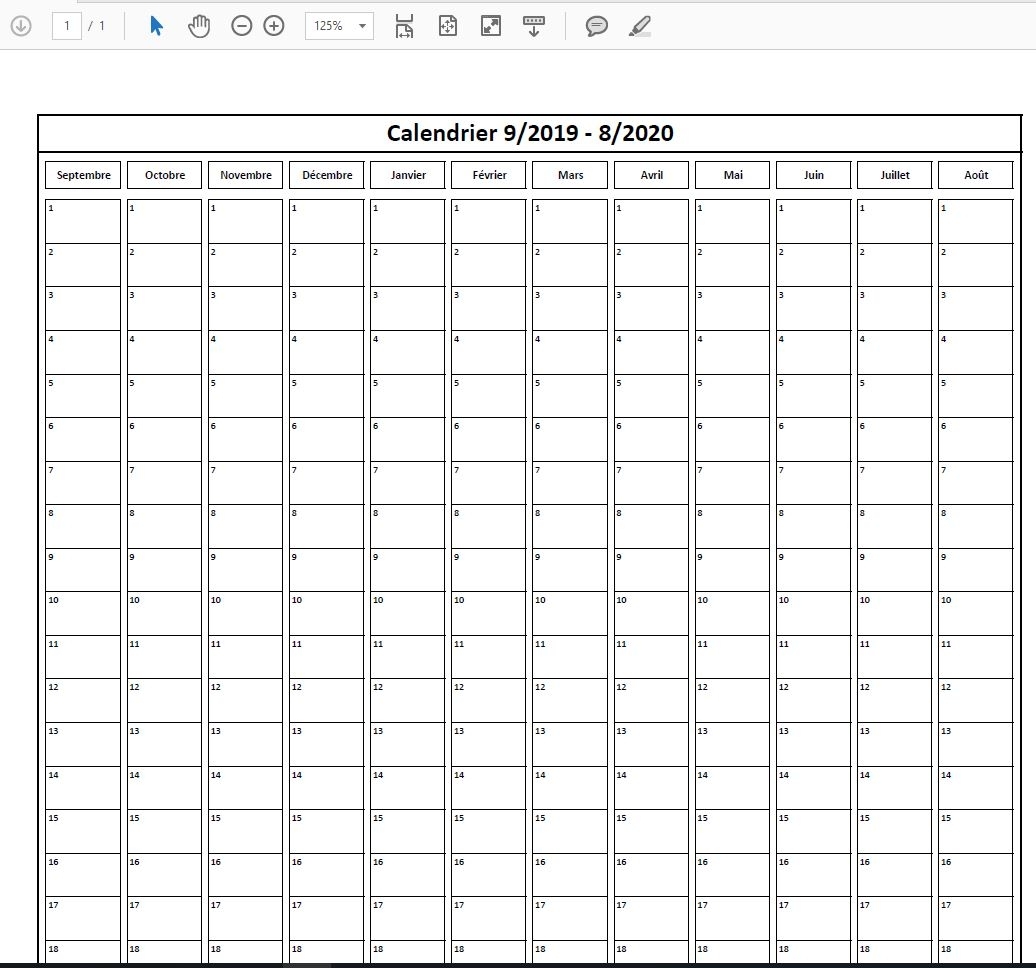1036x968 pixels.
Task: Open the read mode/keyboard download icon
Action: pos(534,26)
